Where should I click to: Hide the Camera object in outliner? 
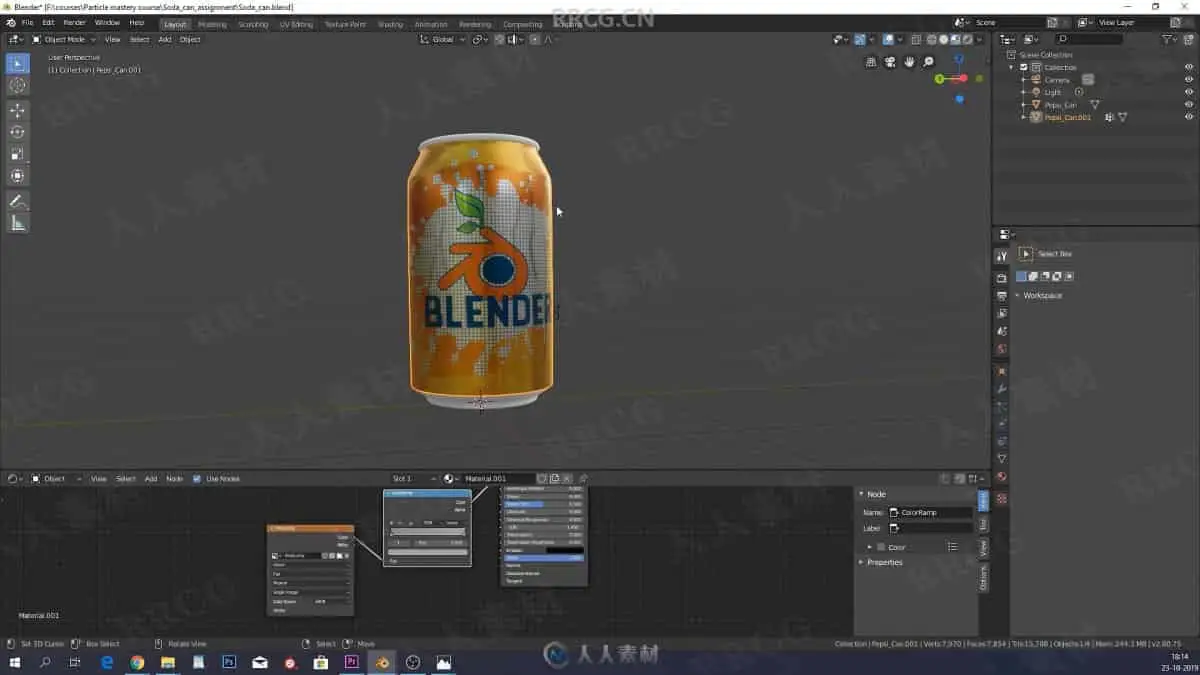tap(1189, 79)
